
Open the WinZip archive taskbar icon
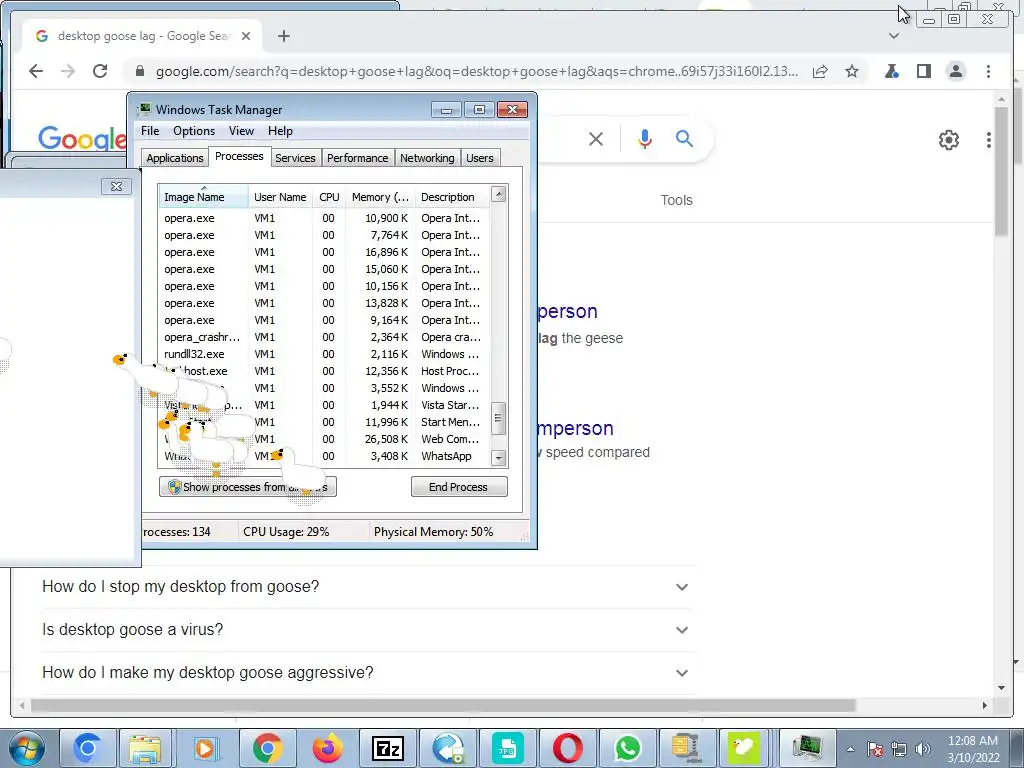click(686, 748)
